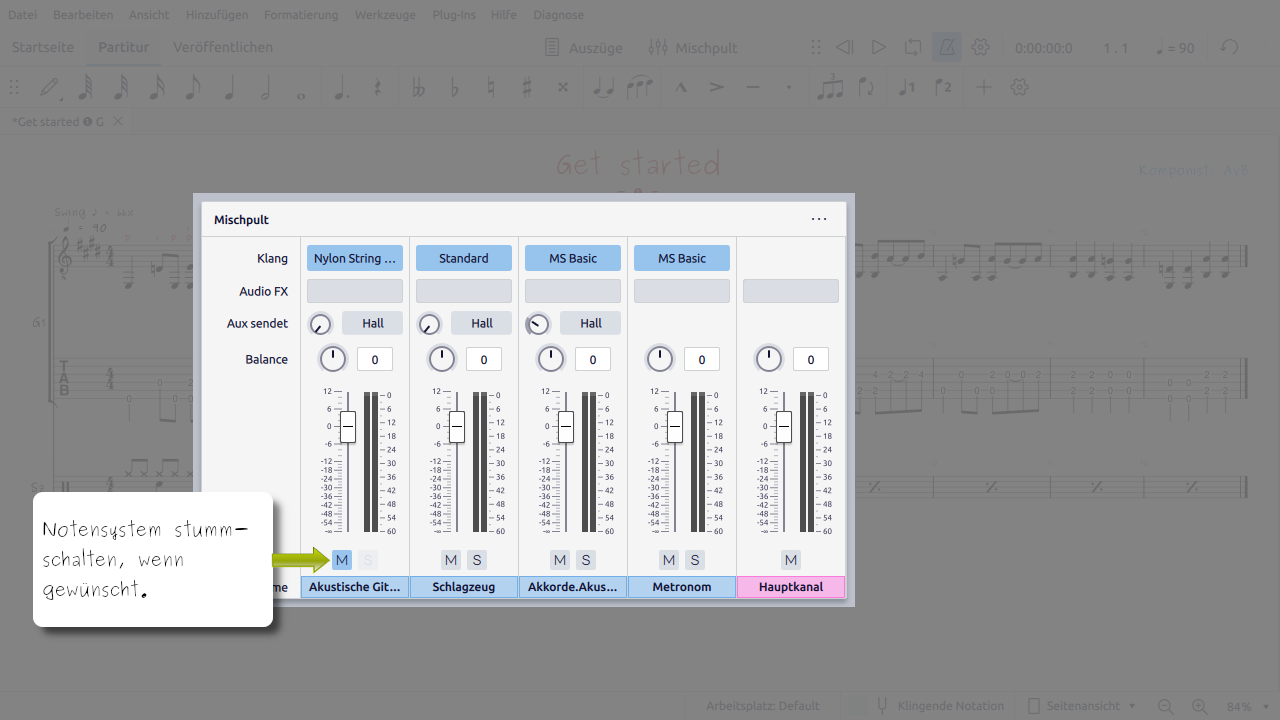The height and width of the screenshot is (720, 1280).
Task: Click the volume fader of Akkorde channel
Action: click(x=566, y=427)
